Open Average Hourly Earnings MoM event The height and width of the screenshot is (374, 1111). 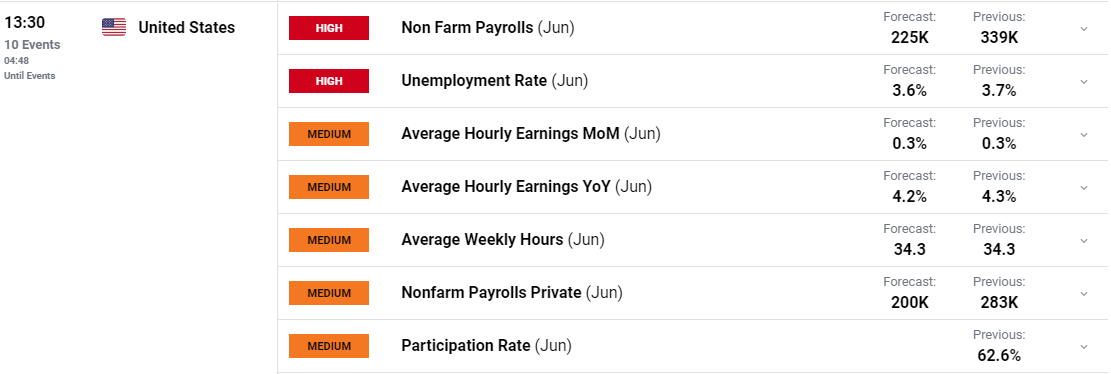531,134
